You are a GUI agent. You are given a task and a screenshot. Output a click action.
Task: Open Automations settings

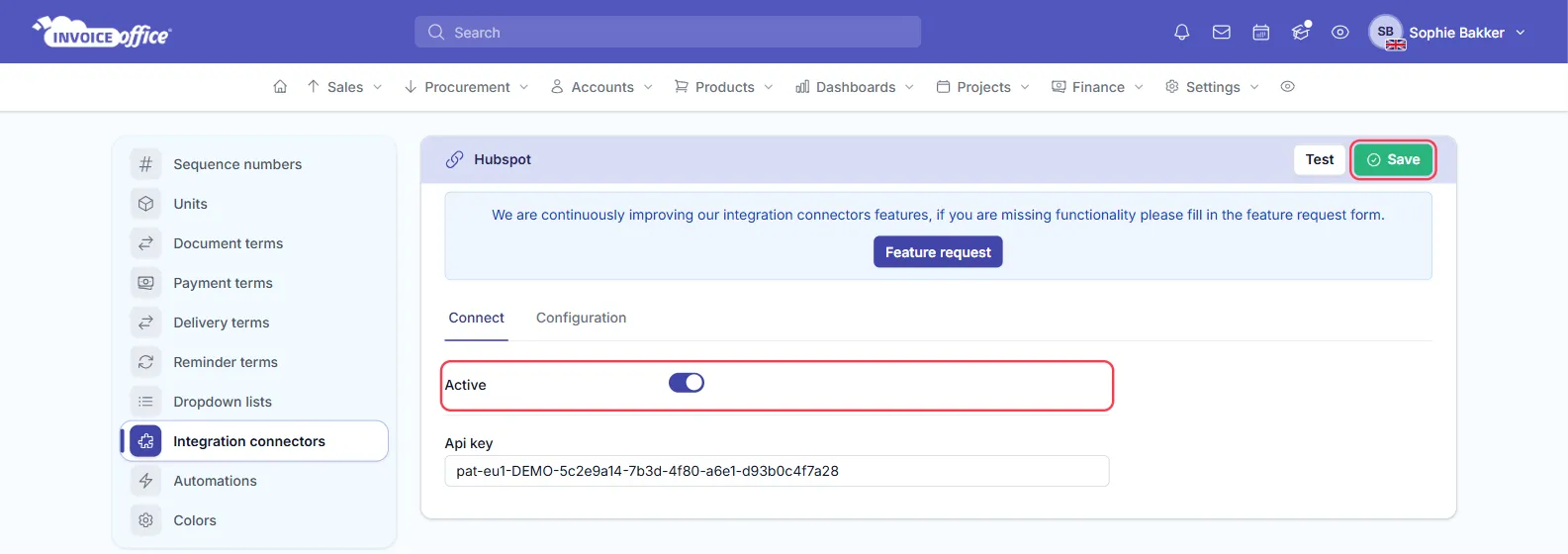215,481
